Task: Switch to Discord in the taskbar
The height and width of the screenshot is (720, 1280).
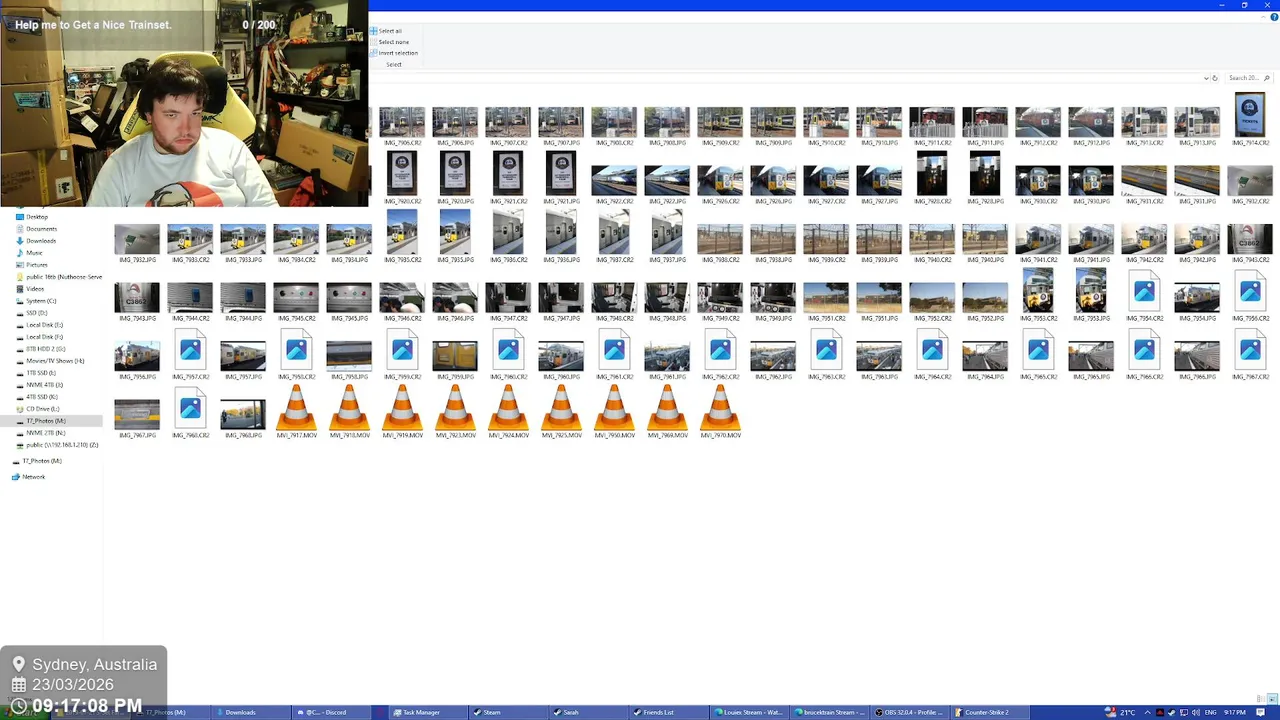Action: [330, 712]
